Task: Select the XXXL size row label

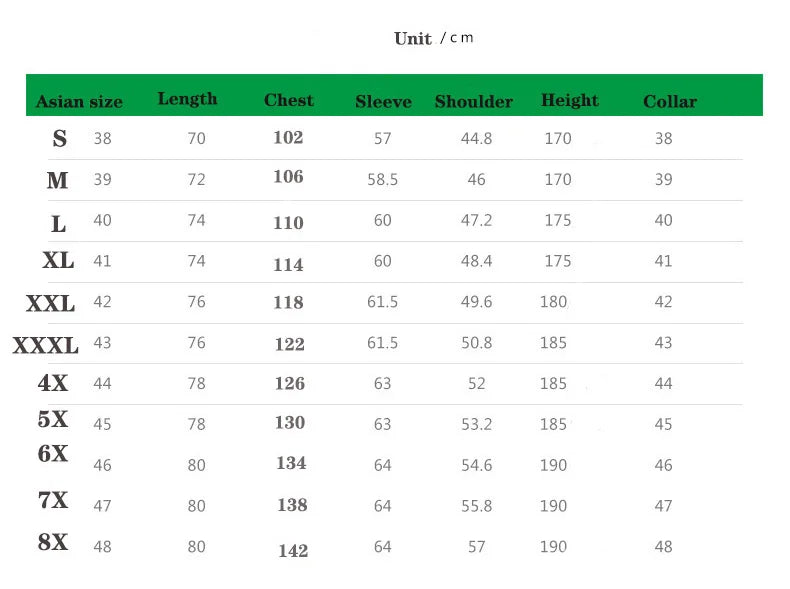Action: 45,346
